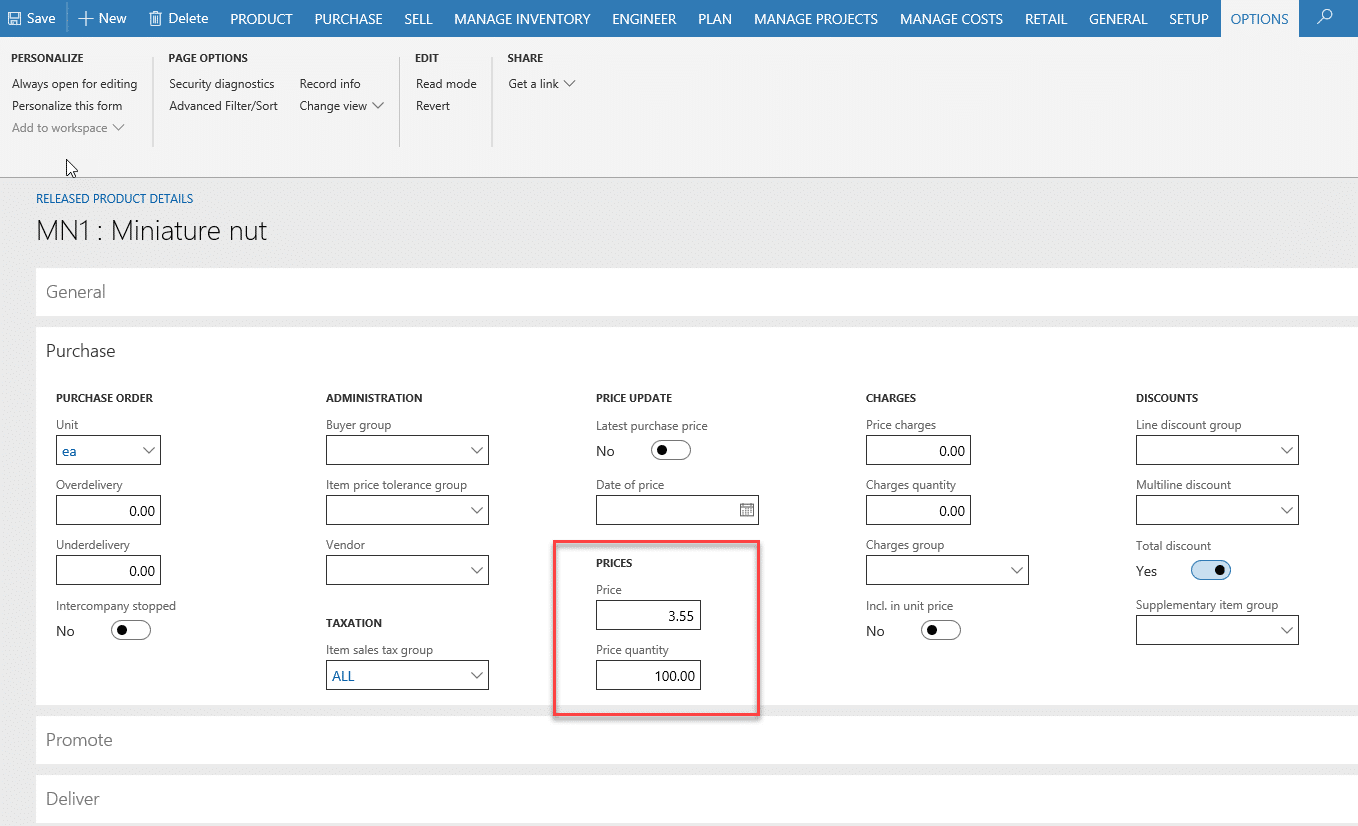Image resolution: width=1358 pixels, height=826 pixels.
Task: Open Advanced Filter/Sort
Action: pyautogui.click(x=223, y=106)
